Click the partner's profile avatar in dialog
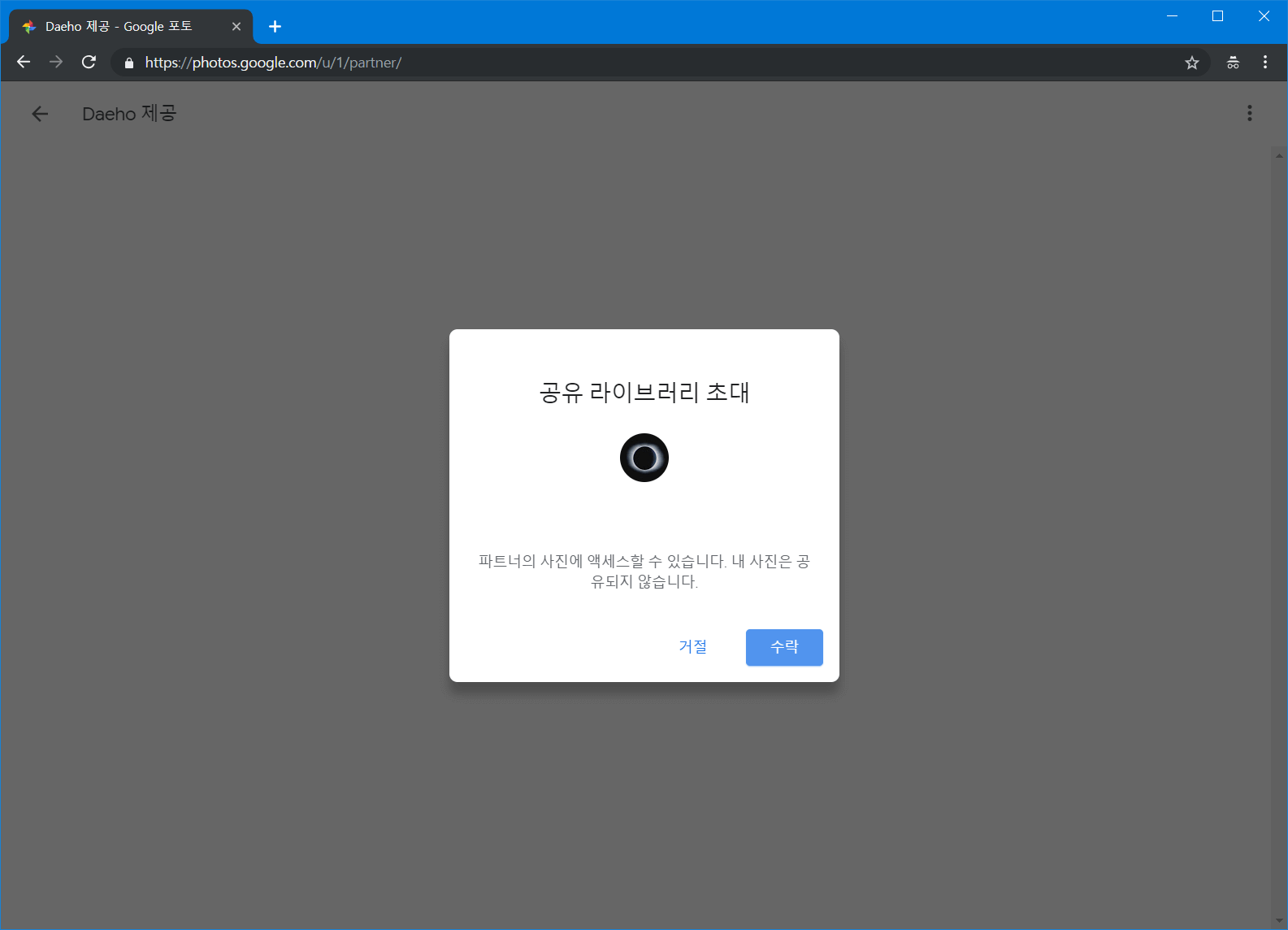This screenshot has height=930, width=1288. point(644,458)
